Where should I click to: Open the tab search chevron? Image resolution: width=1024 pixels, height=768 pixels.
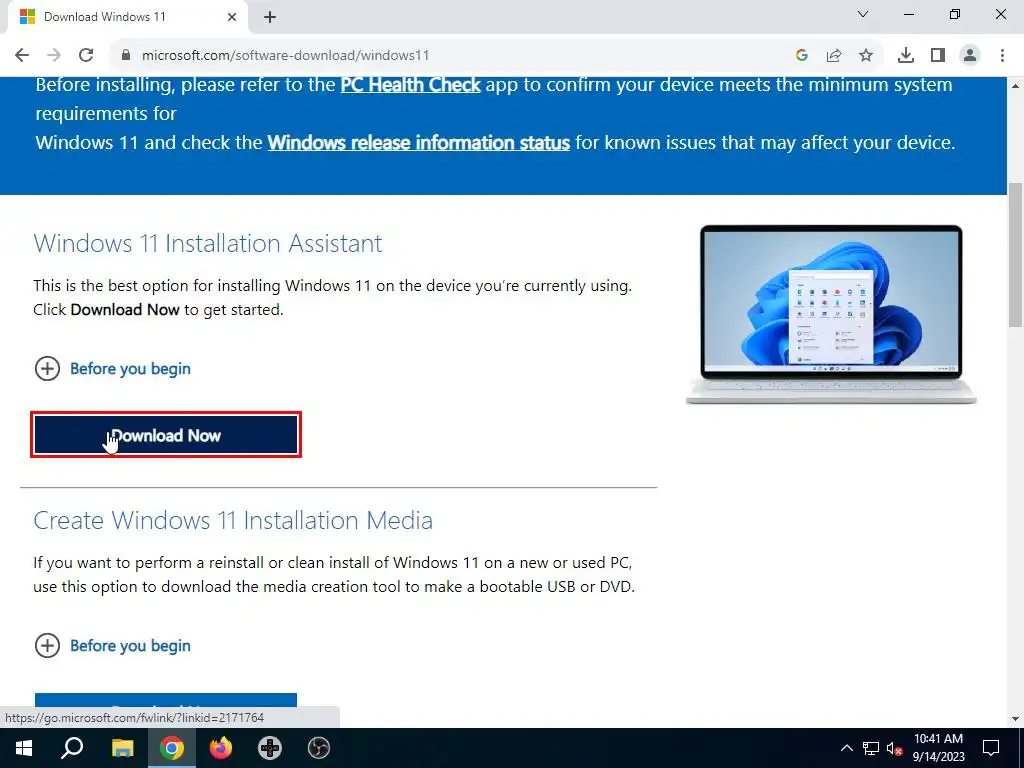click(x=863, y=14)
